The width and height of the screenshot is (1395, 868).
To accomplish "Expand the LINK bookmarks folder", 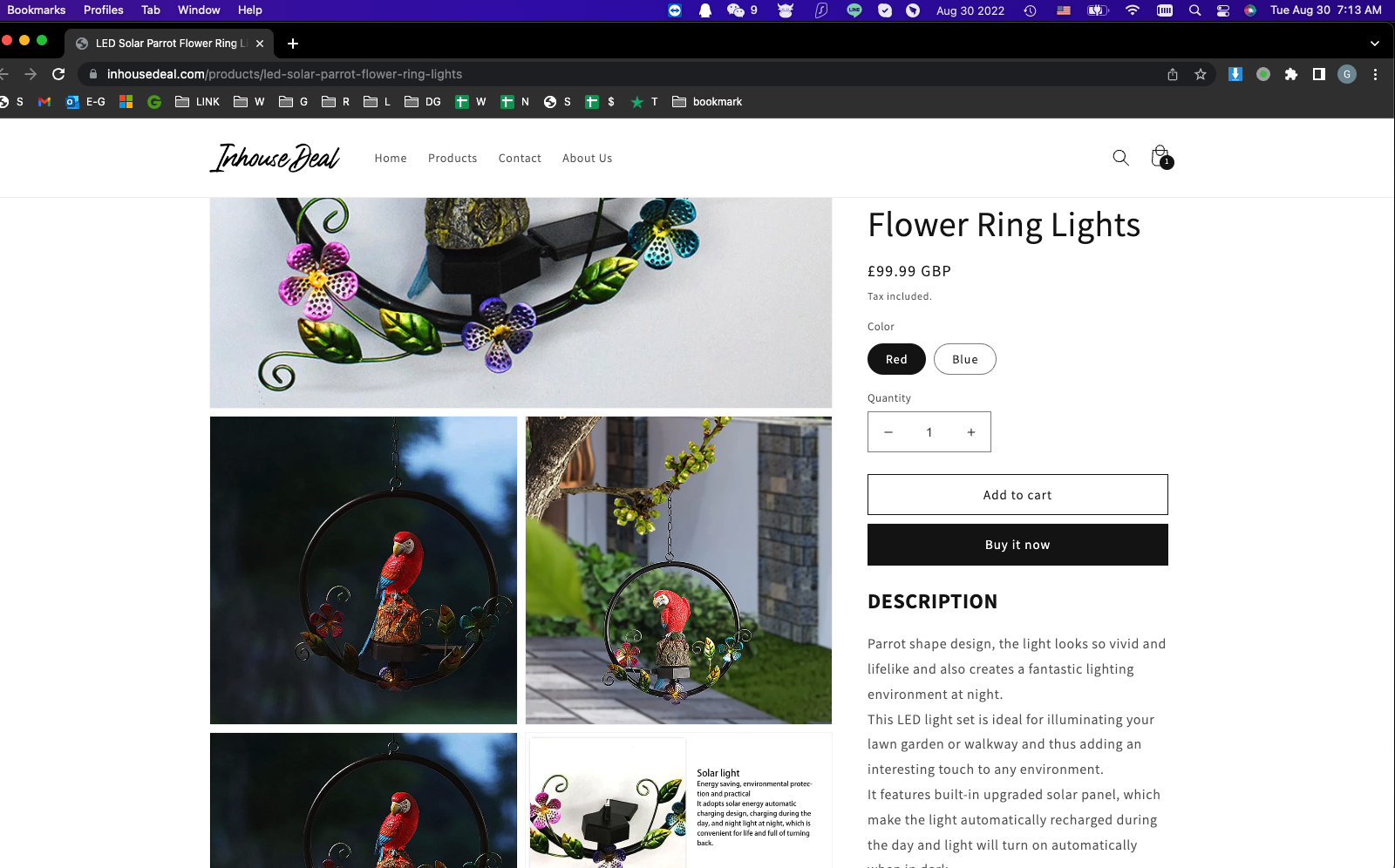I will [x=197, y=102].
